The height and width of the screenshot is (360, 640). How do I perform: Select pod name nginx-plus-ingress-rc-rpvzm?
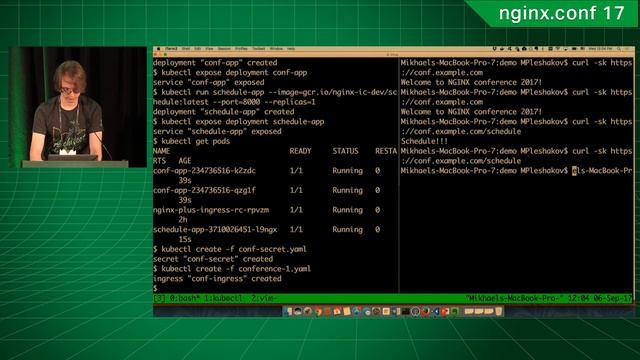click(x=211, y=209)
